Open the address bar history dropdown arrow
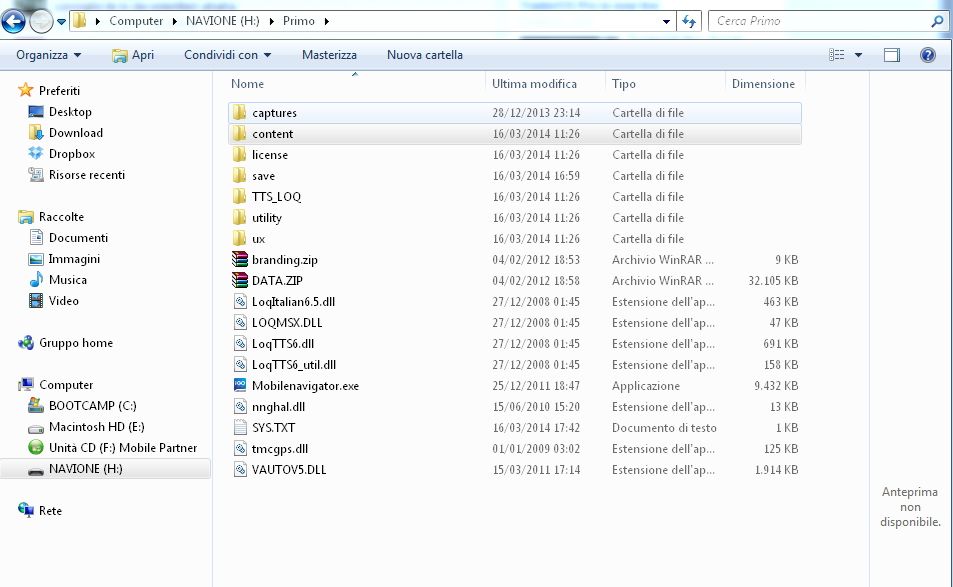The image size is (953, 587). click(x=667, y=20)
